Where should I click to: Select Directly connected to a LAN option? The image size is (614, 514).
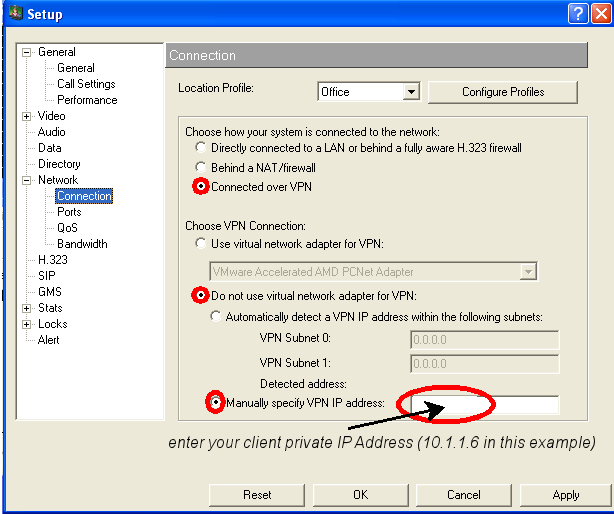201,148
